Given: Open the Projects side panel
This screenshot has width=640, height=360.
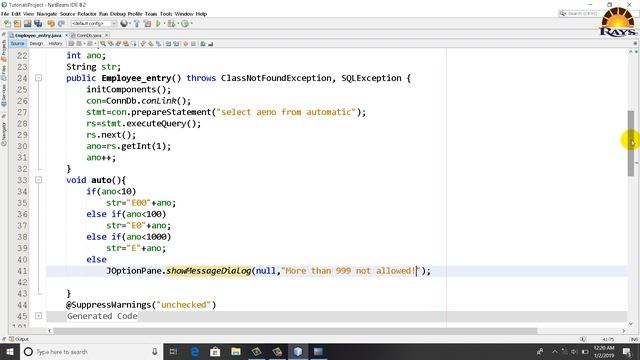Looking at the screenshot, I should (x=4, y=51).
